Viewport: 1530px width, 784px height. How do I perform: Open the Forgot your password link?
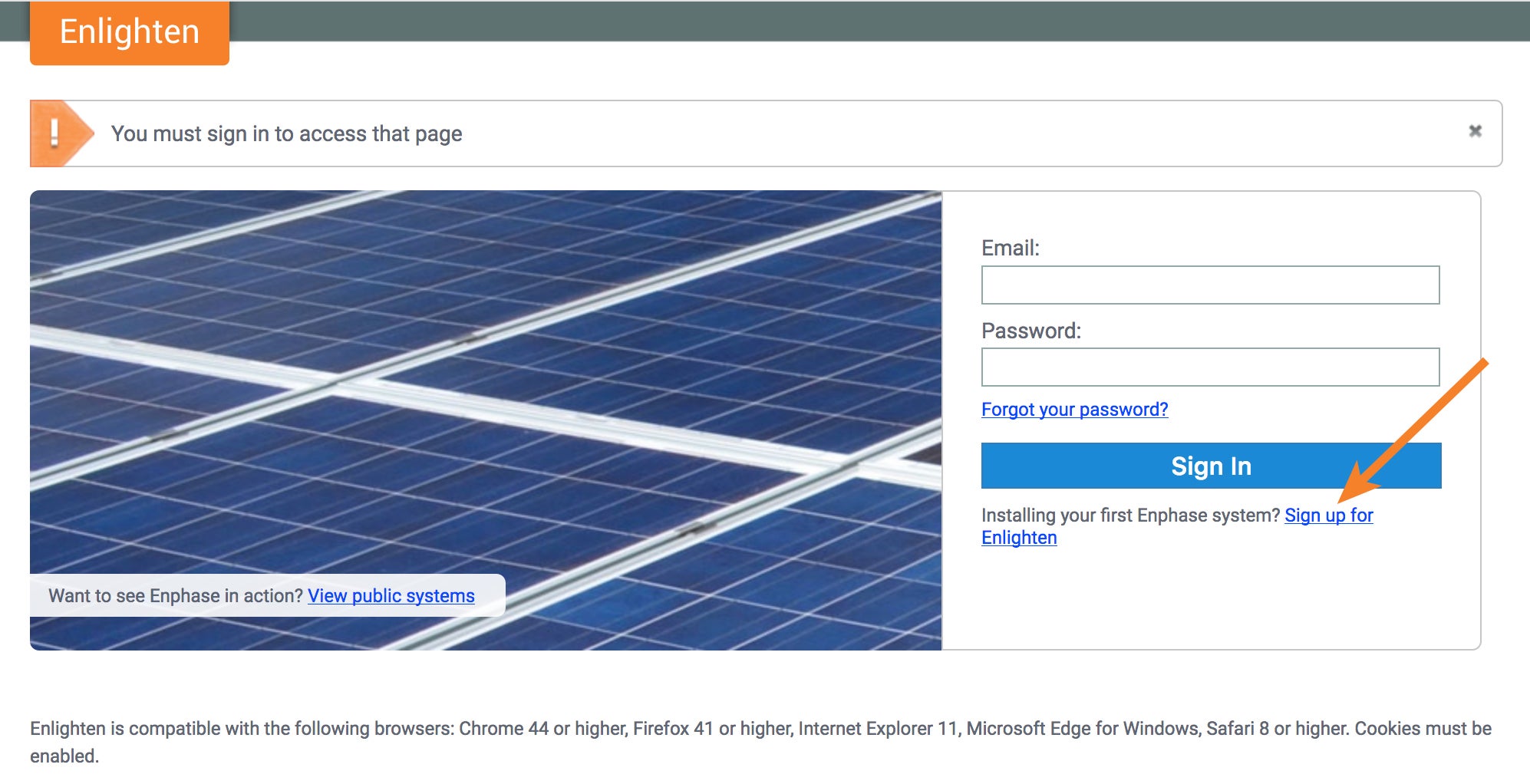pyautogui.click(x=1074, y=410)
